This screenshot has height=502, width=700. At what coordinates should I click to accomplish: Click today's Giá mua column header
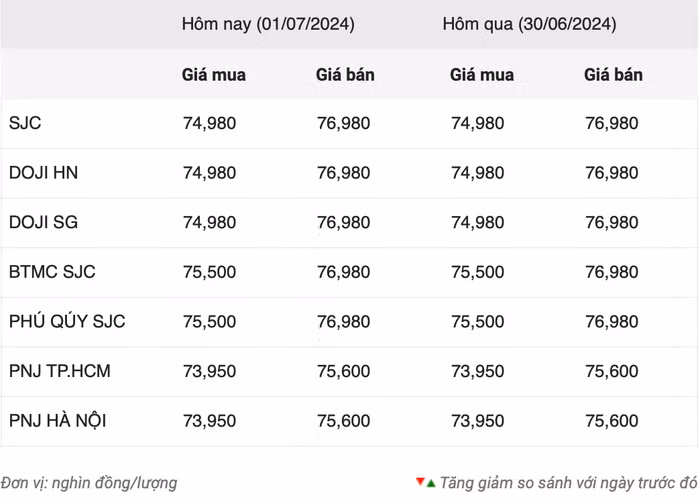coord(213,75)
